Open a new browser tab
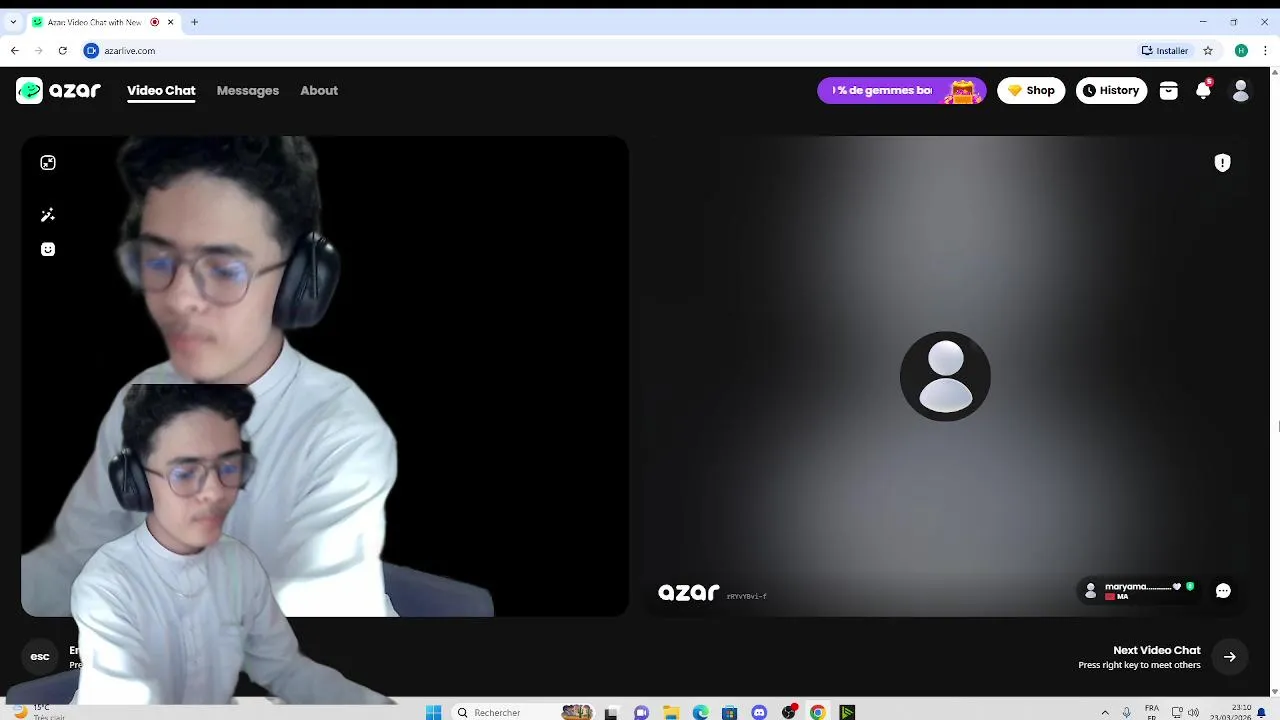1280x720 pixels. click(x=194, y=22)
